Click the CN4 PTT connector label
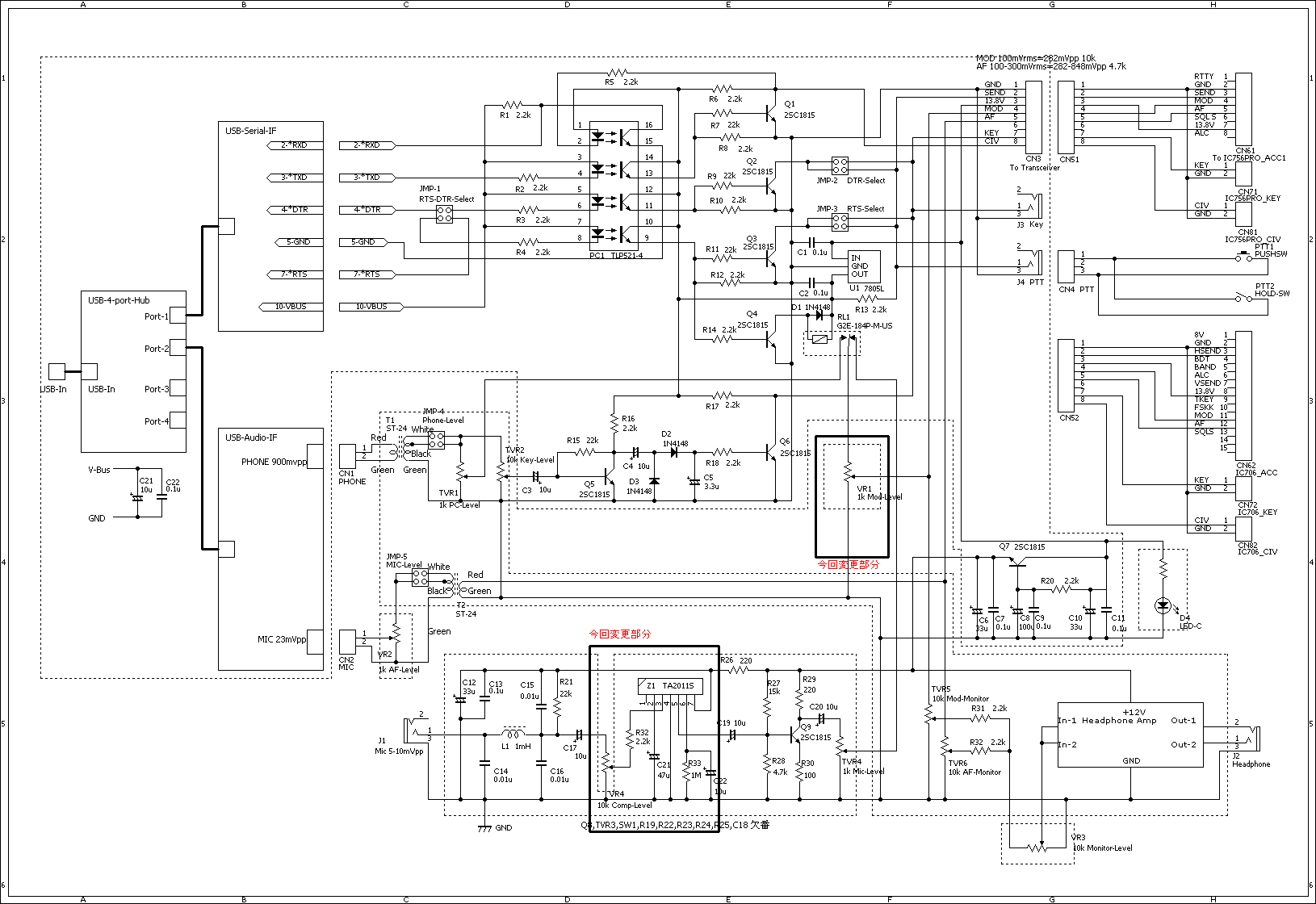 [1076, 289]
